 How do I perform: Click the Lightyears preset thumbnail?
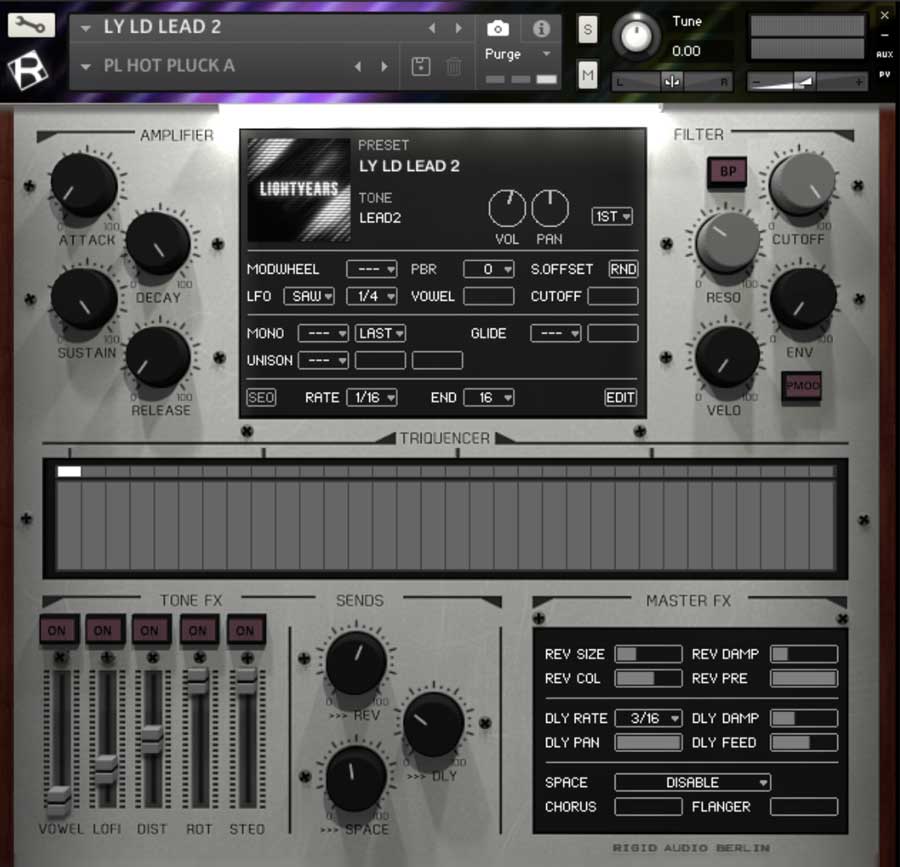298,190
